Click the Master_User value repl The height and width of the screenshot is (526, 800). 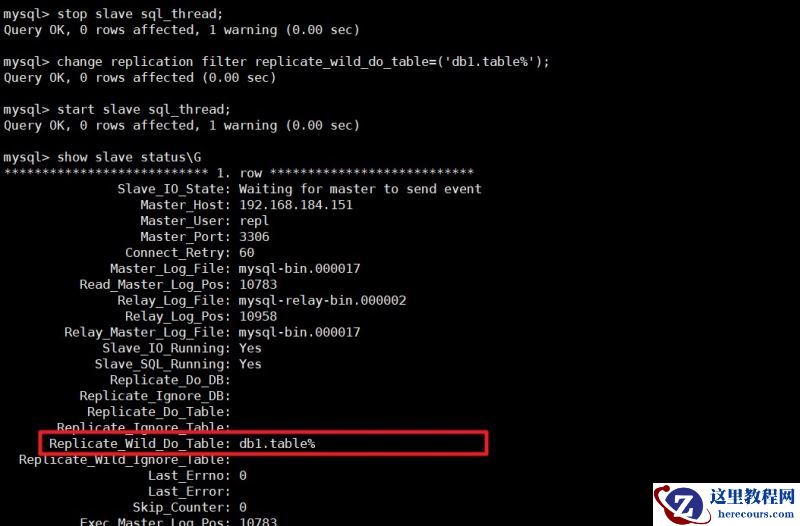point(254,221)
